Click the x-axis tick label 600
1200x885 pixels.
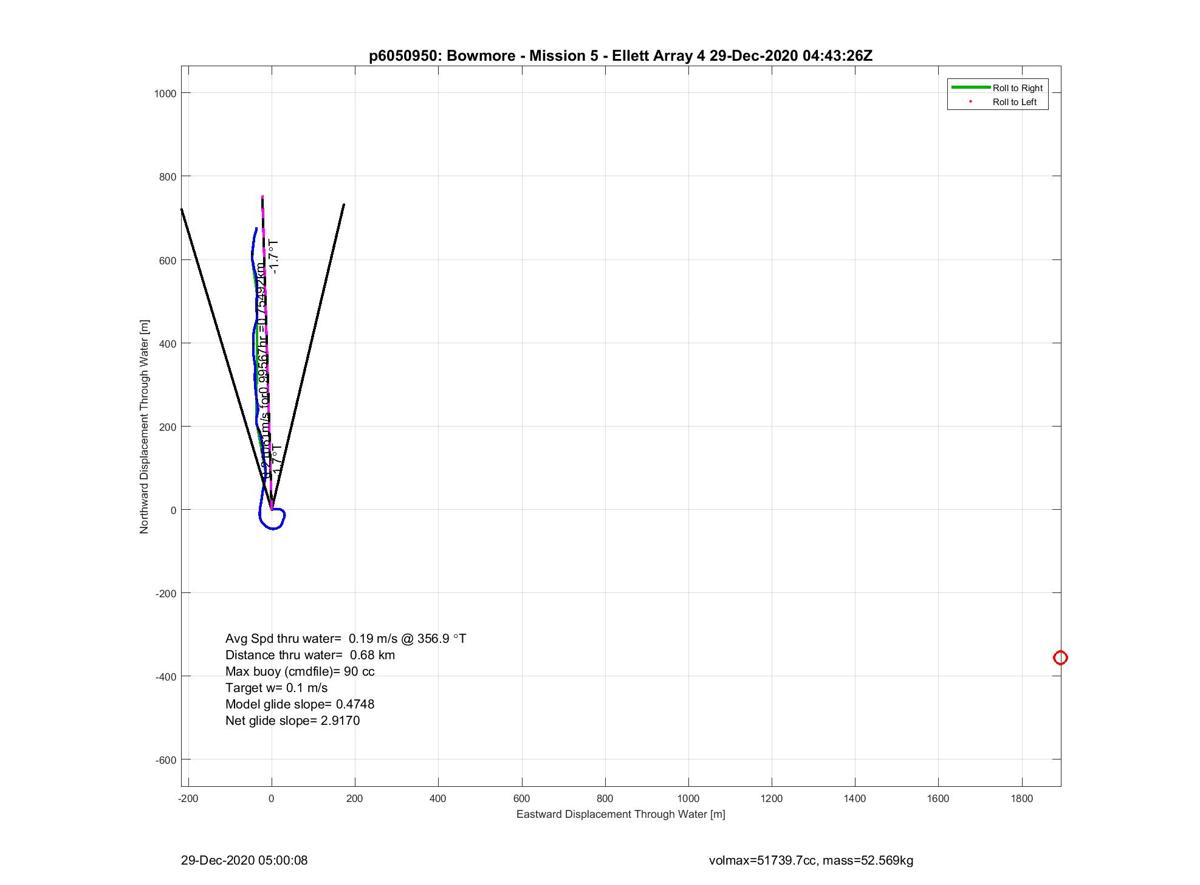[x=521, y=799]
